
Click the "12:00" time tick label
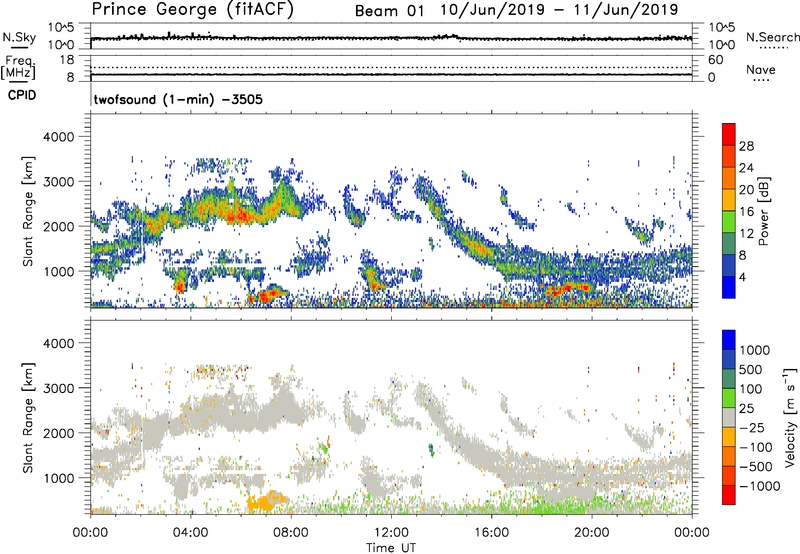coord(391,533)
